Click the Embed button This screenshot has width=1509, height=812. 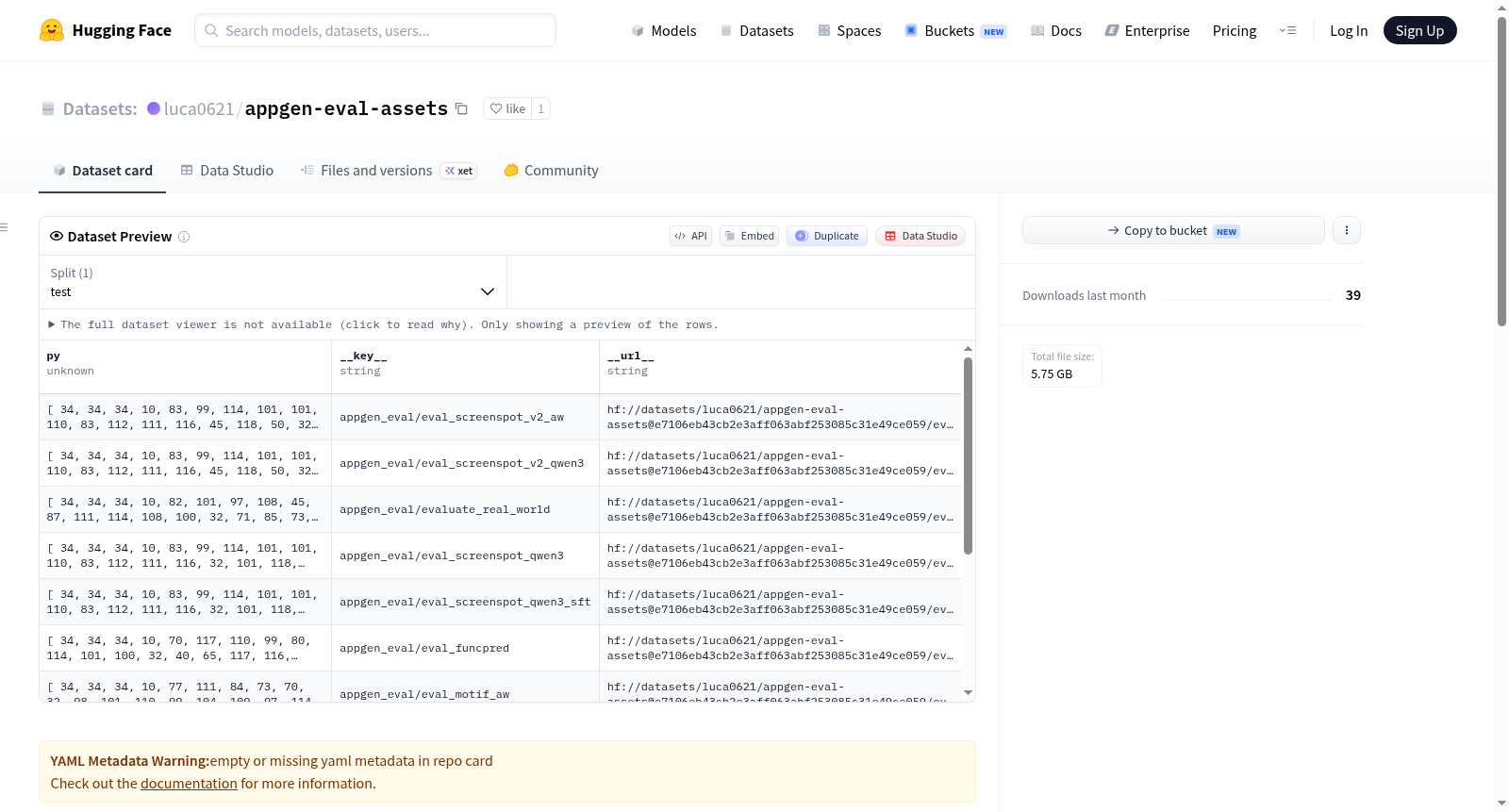tap(749, 236)
